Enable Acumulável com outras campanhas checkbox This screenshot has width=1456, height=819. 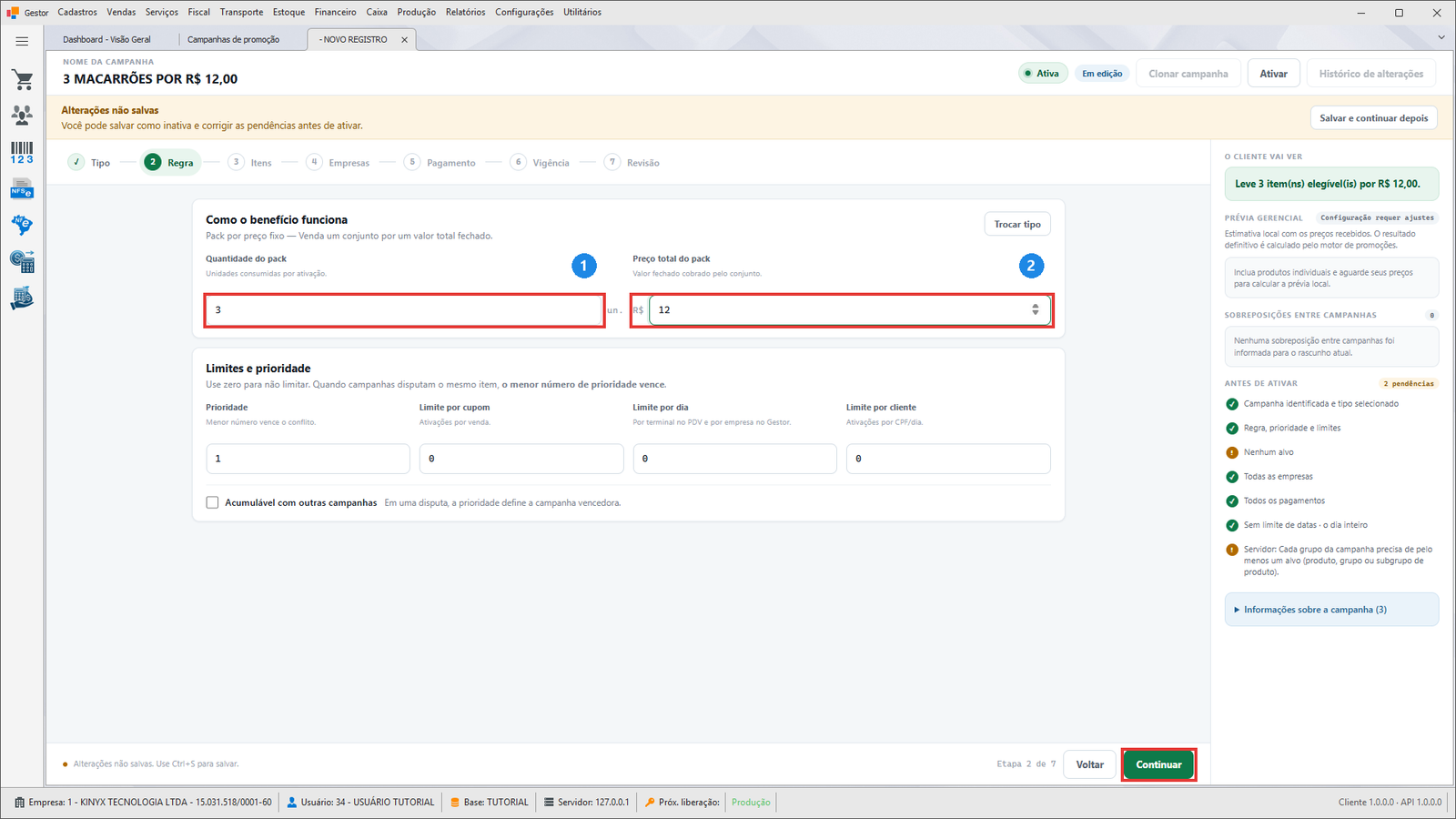212,502
